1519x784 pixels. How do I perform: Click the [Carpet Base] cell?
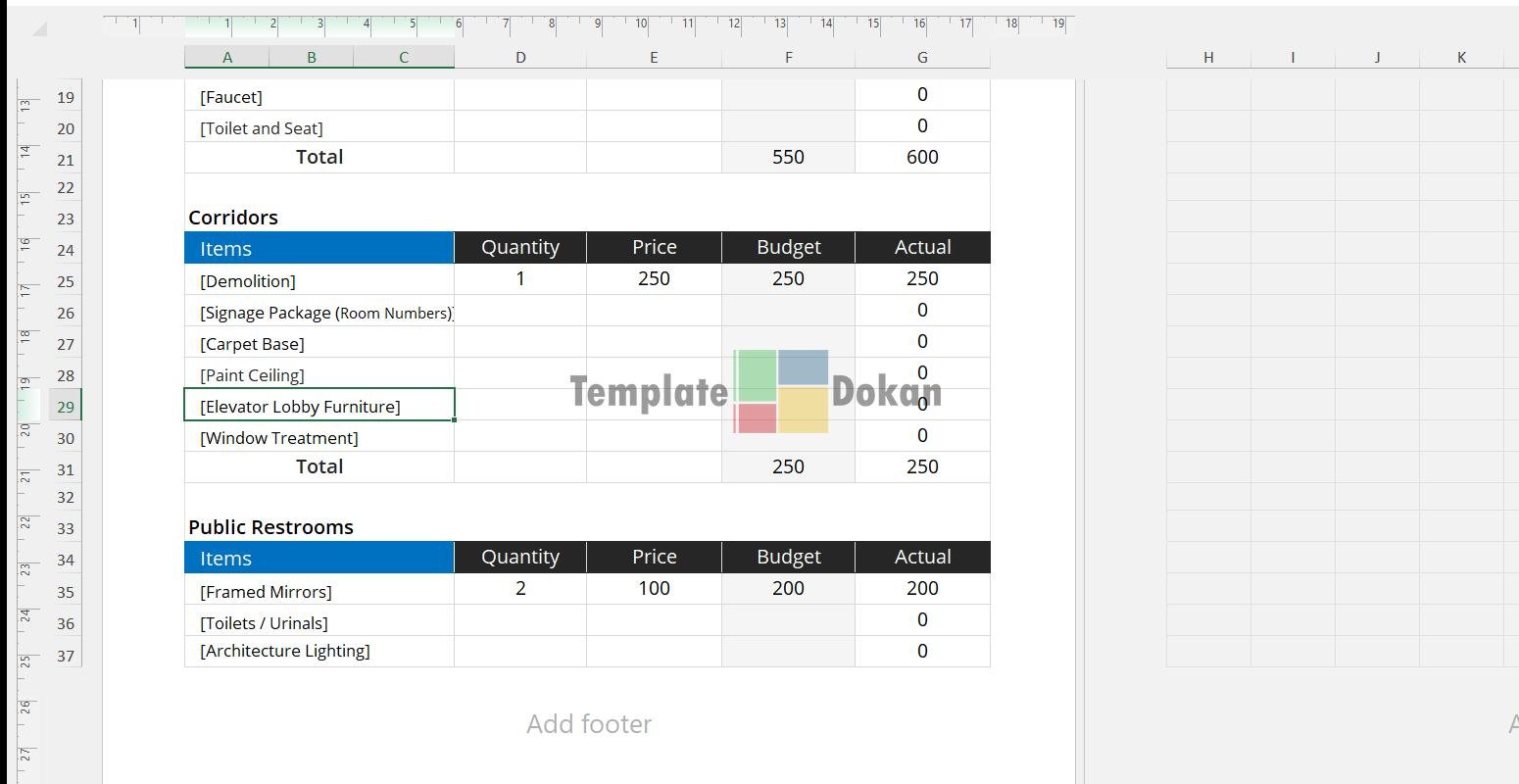coord(318,344)
